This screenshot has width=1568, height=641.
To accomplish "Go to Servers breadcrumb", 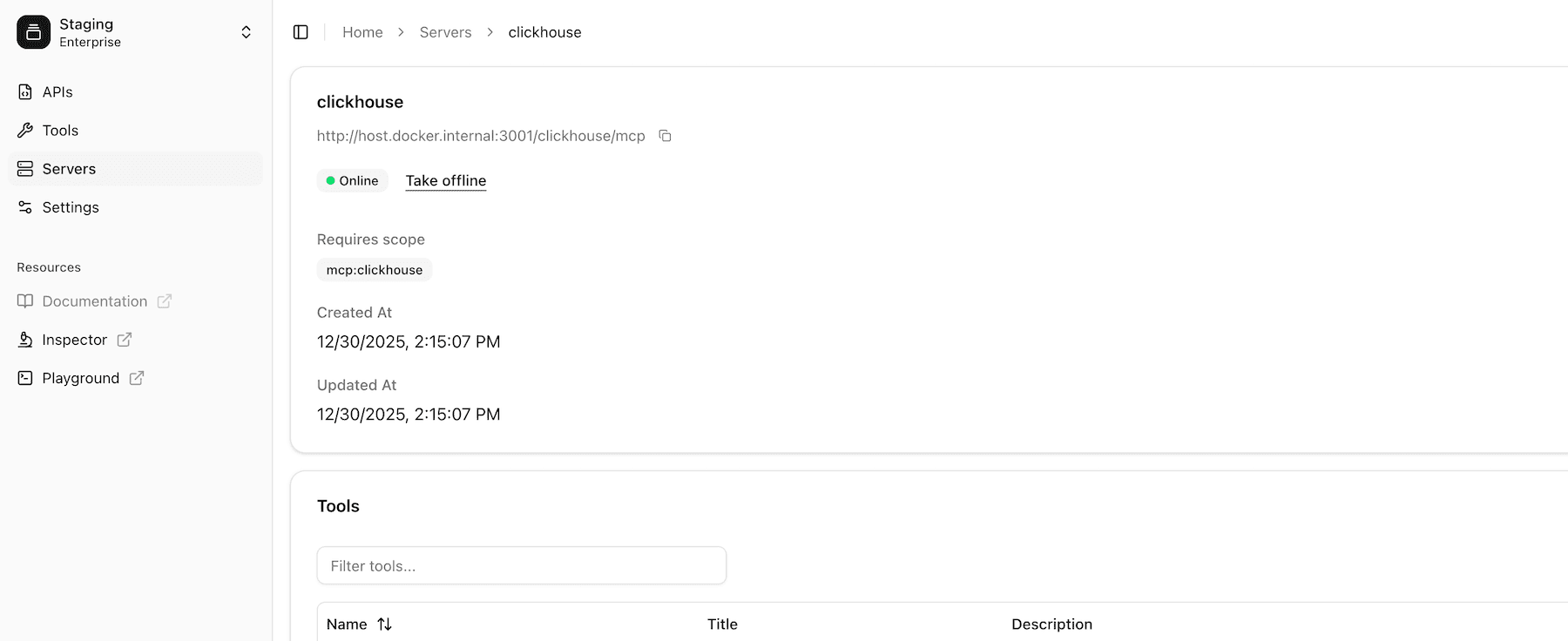I will (445, 32).
